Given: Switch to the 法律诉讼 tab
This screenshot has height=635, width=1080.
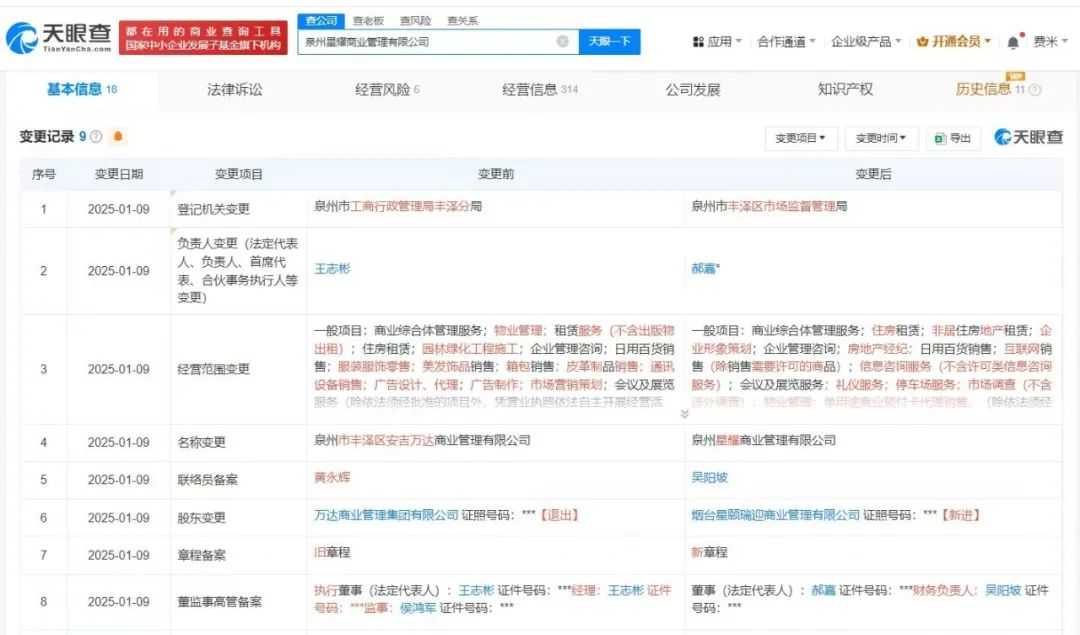Looking at the screenshot, I should 235,90.
